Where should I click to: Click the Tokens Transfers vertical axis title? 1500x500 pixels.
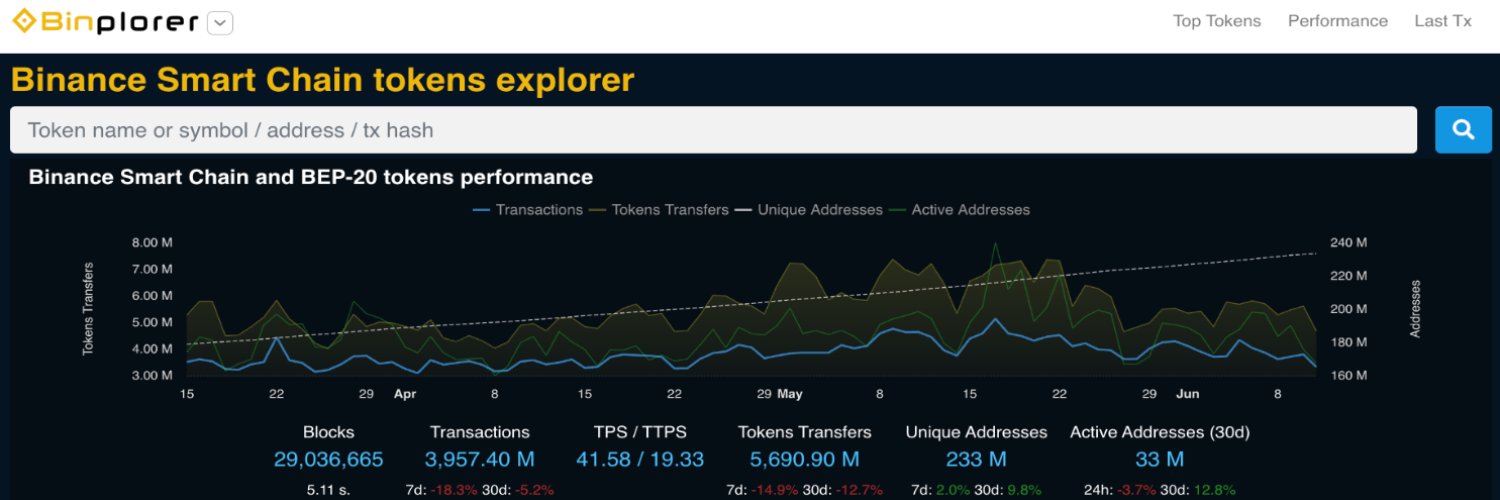pyautogui.click(x=88, y=309)
